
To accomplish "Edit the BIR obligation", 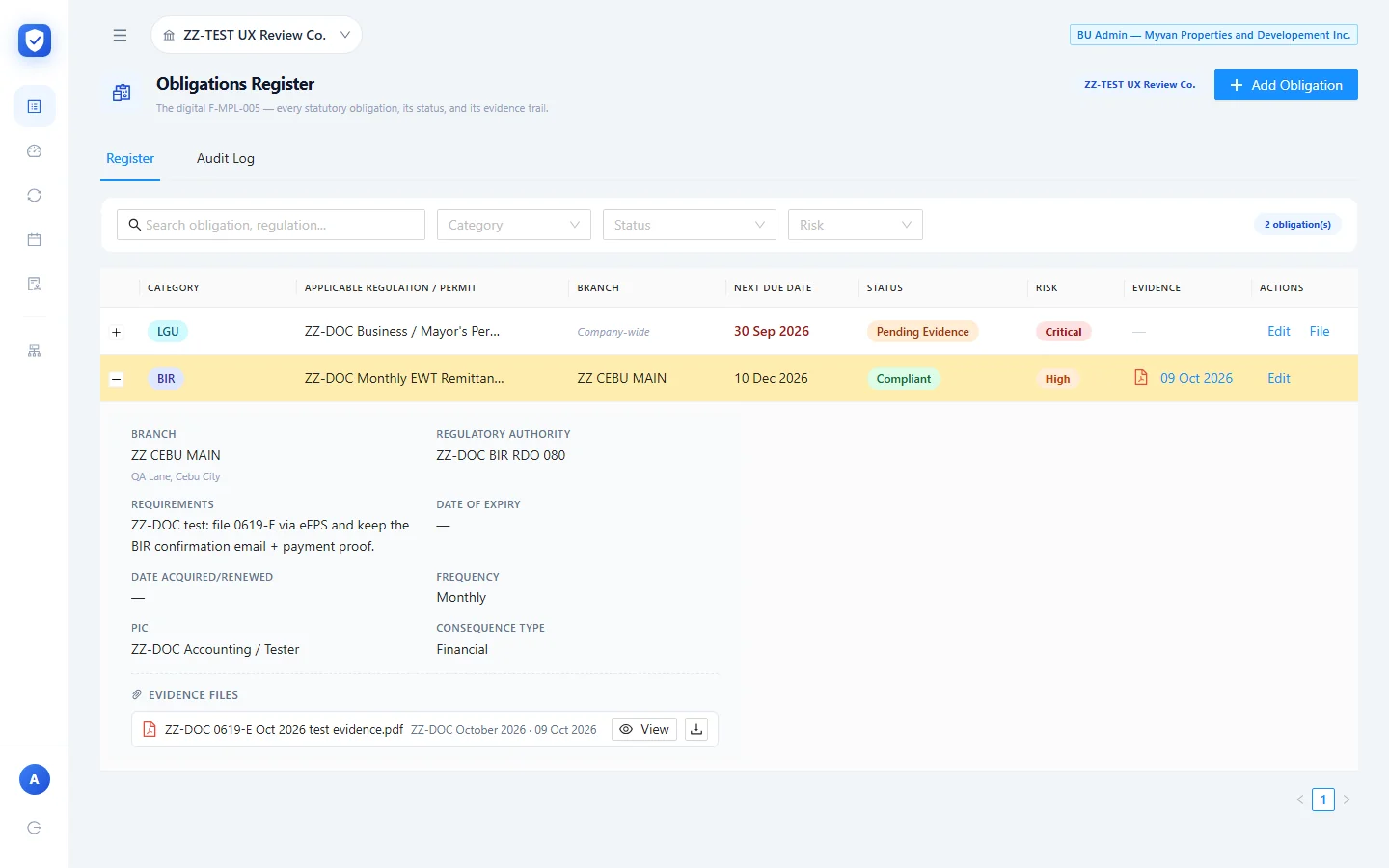I will [x=1279, y=378].
